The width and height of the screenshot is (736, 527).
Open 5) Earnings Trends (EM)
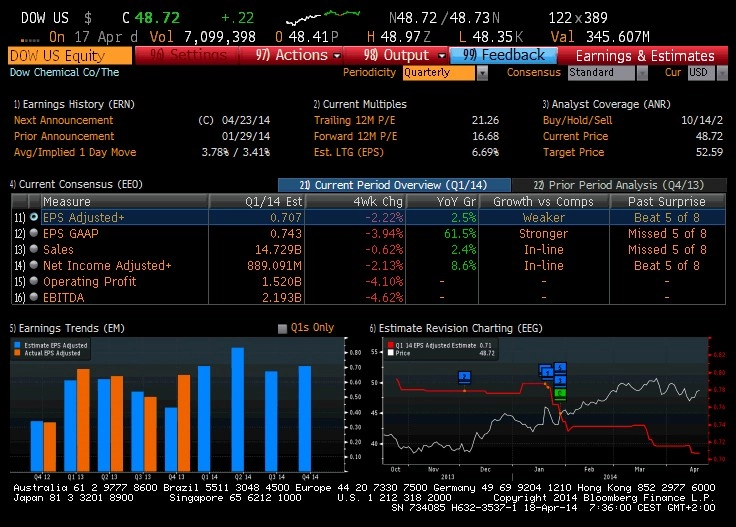pyautogui.click(x=67, y=328)
